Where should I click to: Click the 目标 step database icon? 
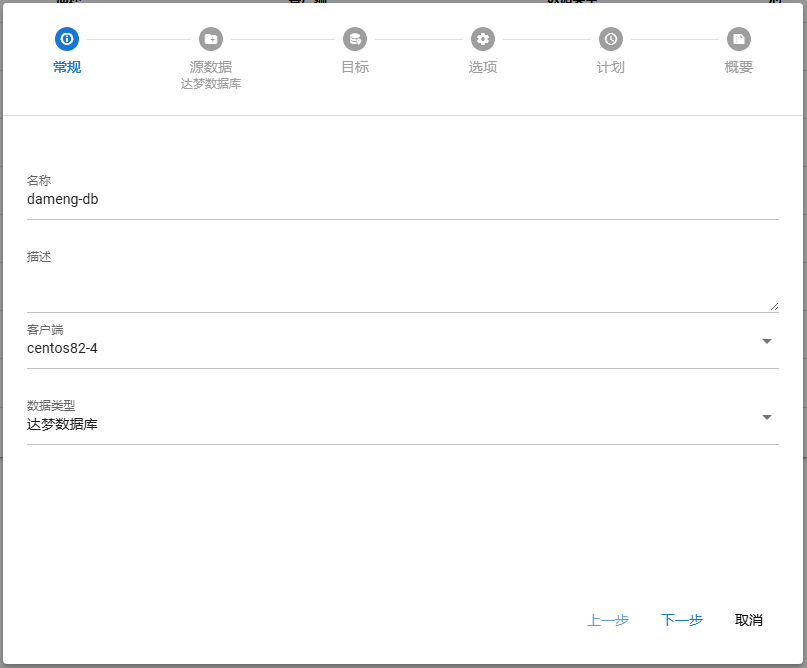coord(355,39)
